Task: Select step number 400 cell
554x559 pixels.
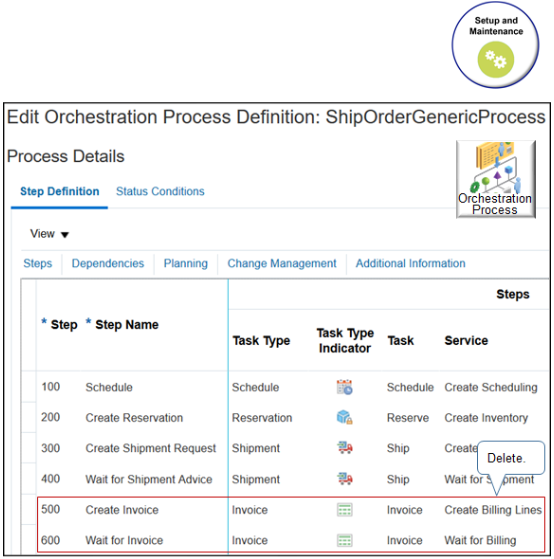Action: [x=51, y=479]
